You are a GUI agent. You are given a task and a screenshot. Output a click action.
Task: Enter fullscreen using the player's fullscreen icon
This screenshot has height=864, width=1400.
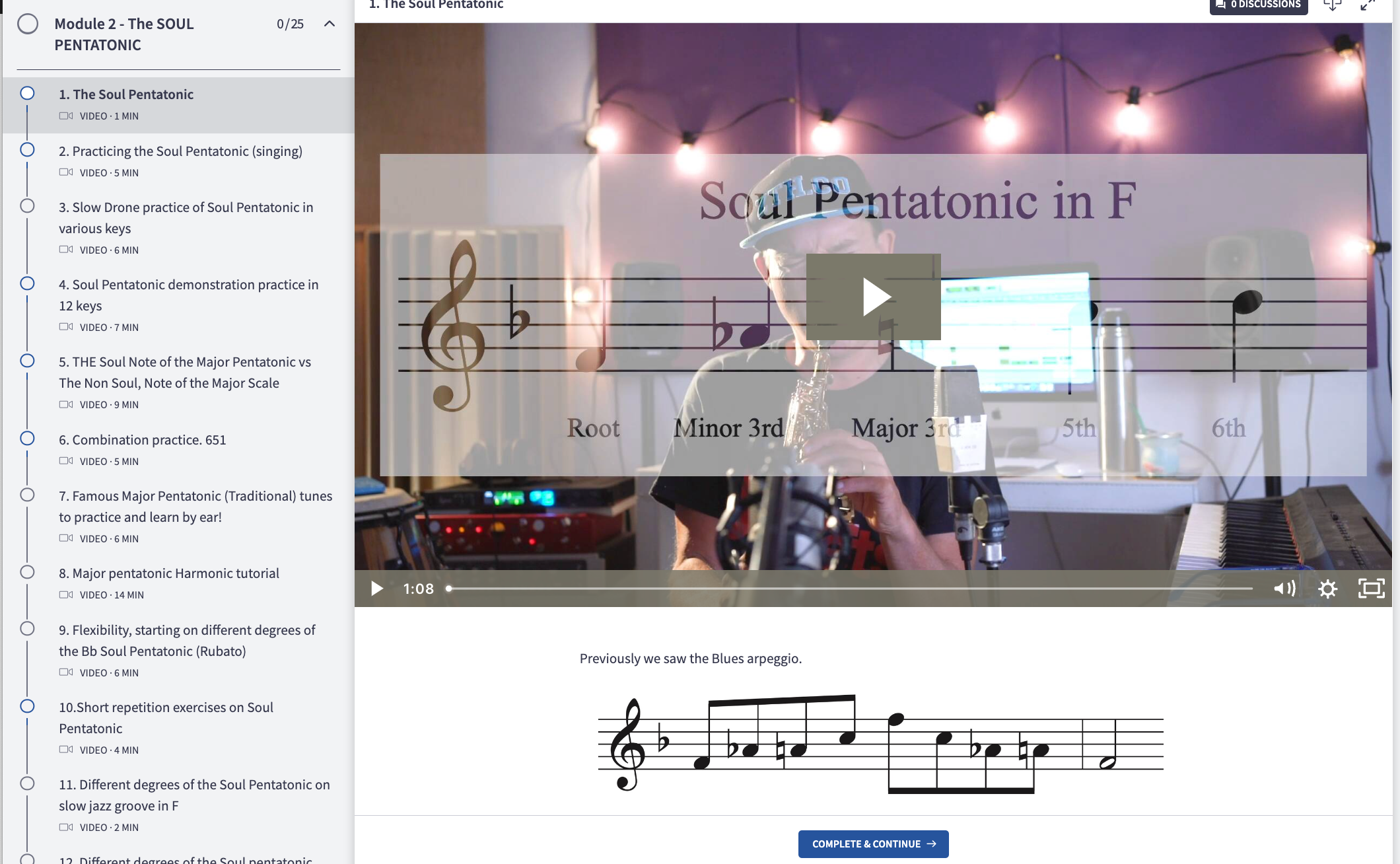[1371, 588]
